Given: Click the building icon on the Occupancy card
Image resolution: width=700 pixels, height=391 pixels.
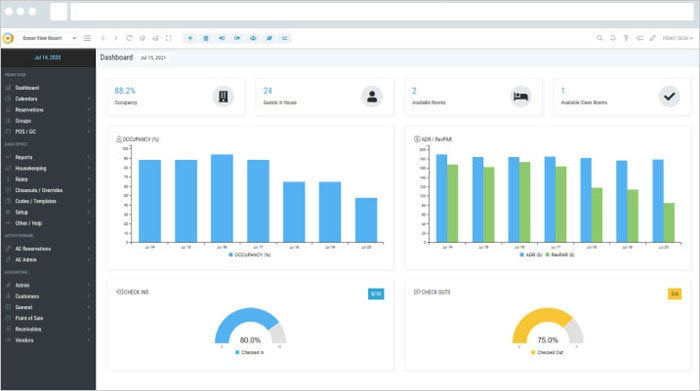Looking at the screenshot, I should (223, 96).
